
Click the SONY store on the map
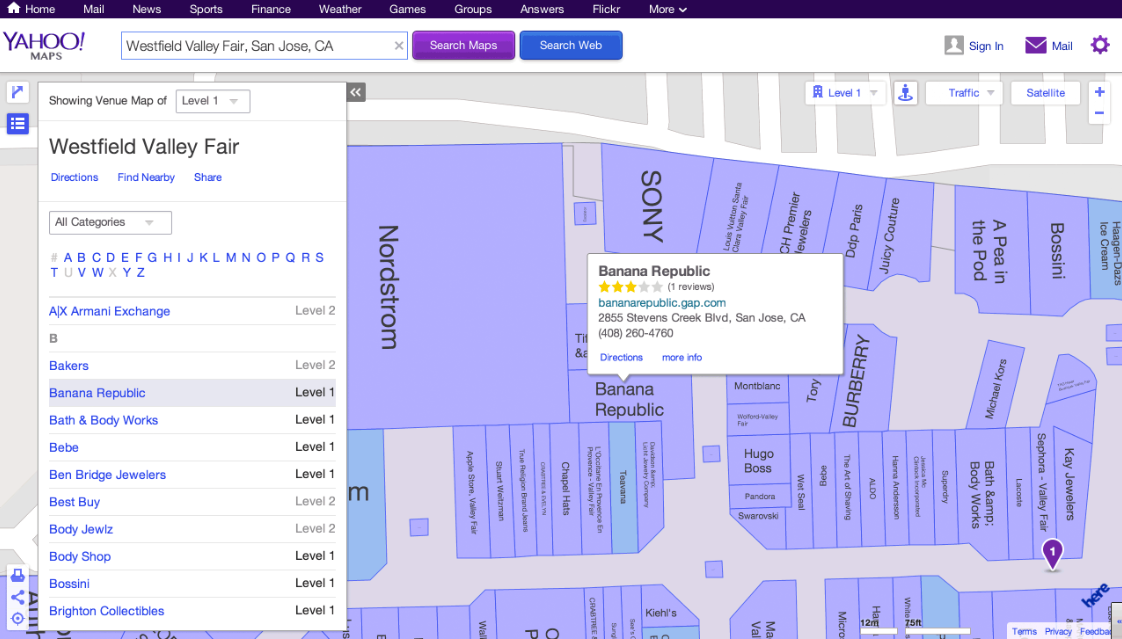(651, 206)
